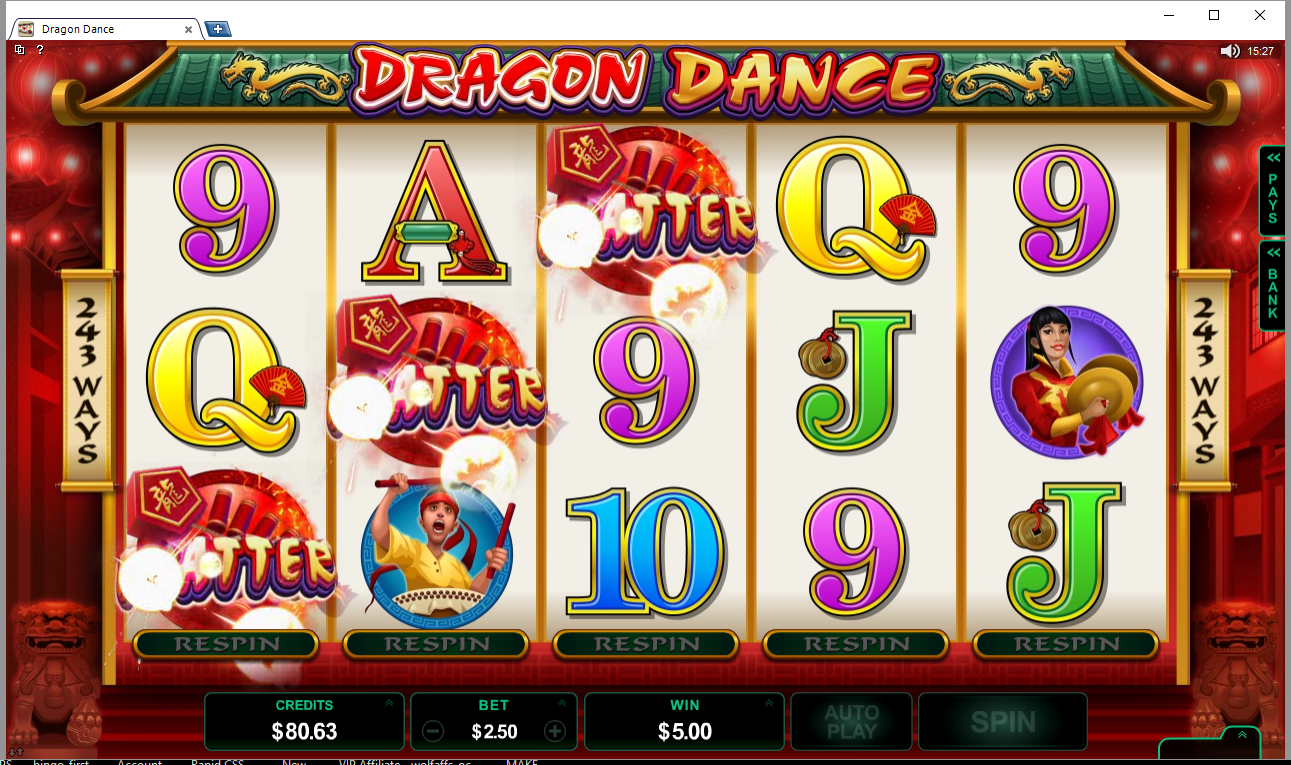Toggle AUTO PLAY mode

coord(851,722)
